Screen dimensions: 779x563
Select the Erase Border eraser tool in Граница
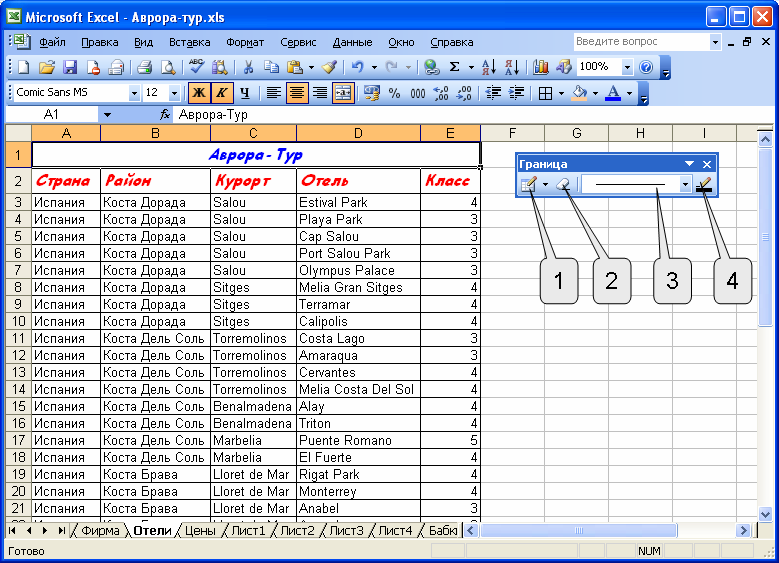[x=563, y=184]
